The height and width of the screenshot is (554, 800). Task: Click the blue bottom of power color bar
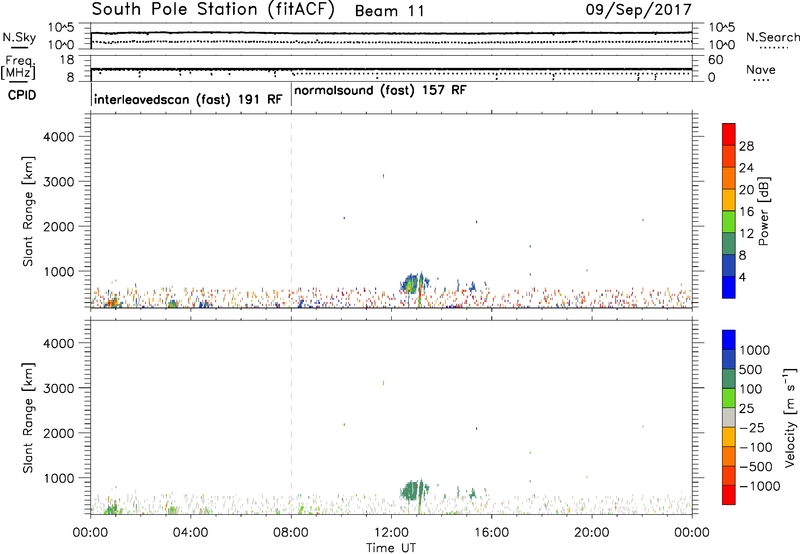[729, 287]
